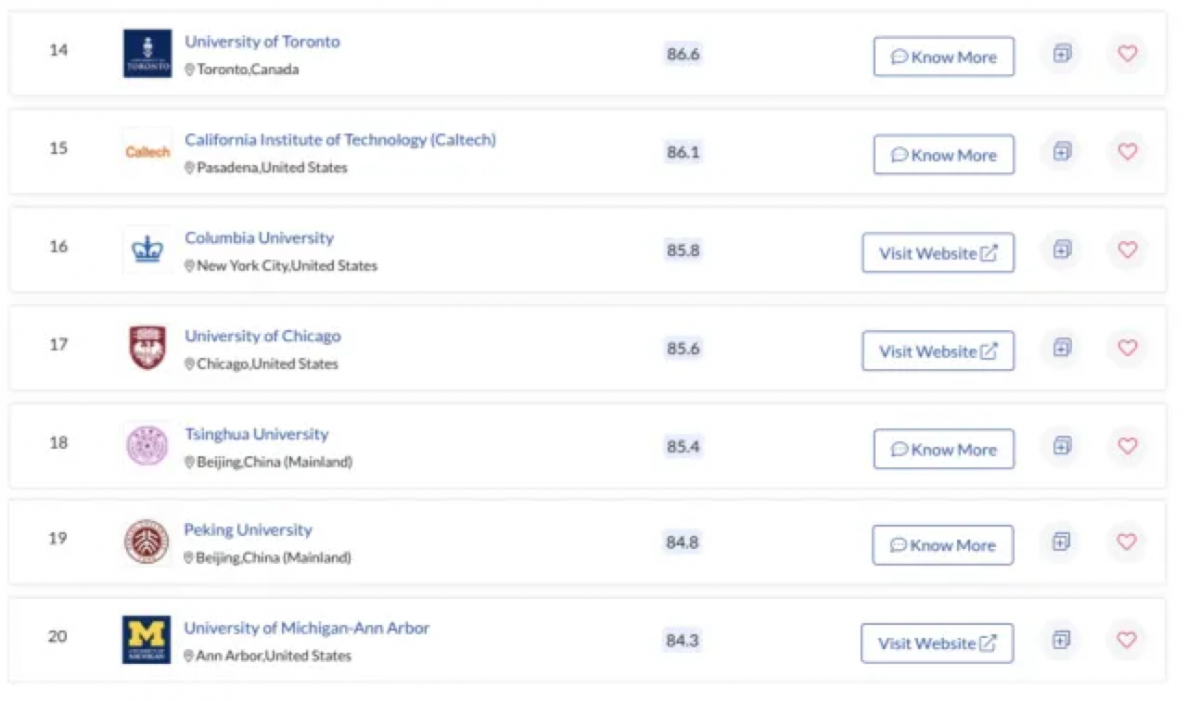Open Know More for University of Toronto

tap(944, 57)
